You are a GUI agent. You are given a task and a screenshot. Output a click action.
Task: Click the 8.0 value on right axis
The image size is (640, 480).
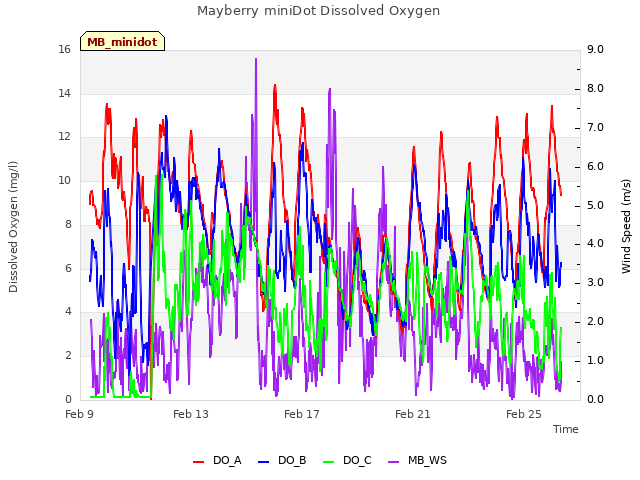point(595,89)
